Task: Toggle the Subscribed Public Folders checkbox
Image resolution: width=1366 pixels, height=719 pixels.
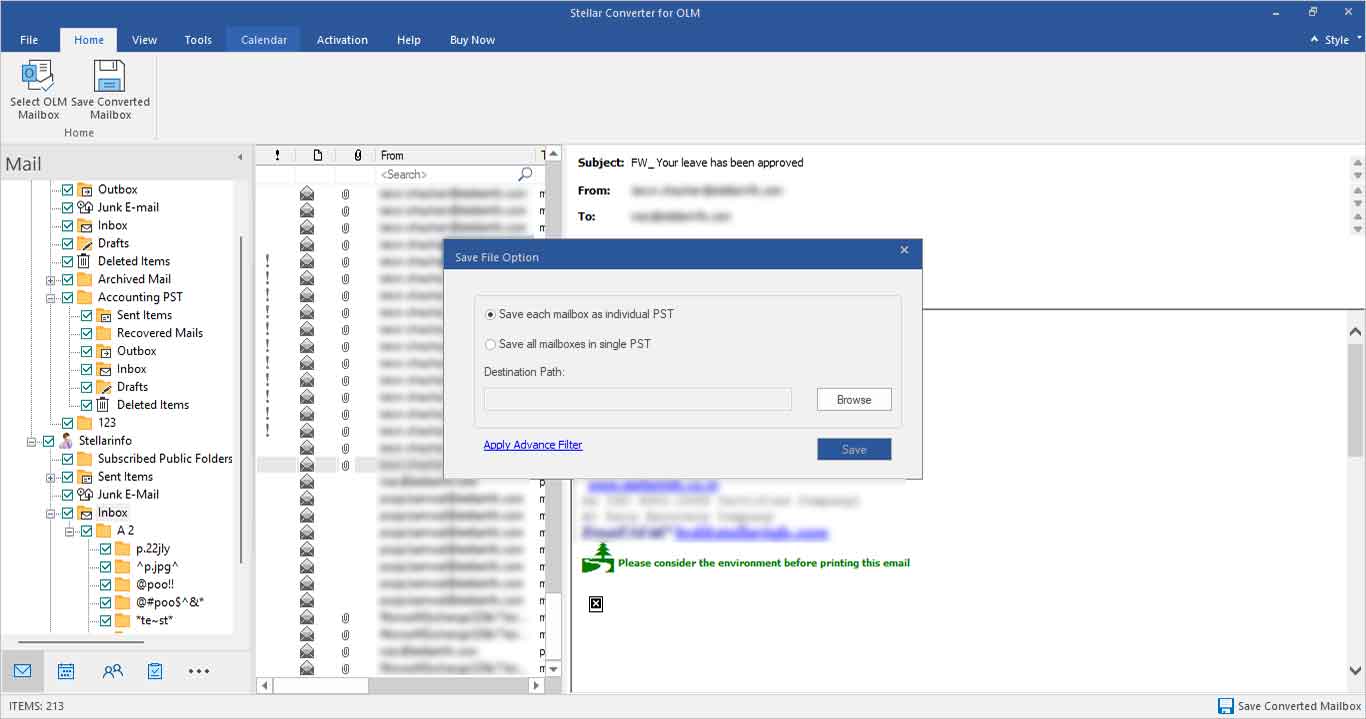Action: pos(68,458)
